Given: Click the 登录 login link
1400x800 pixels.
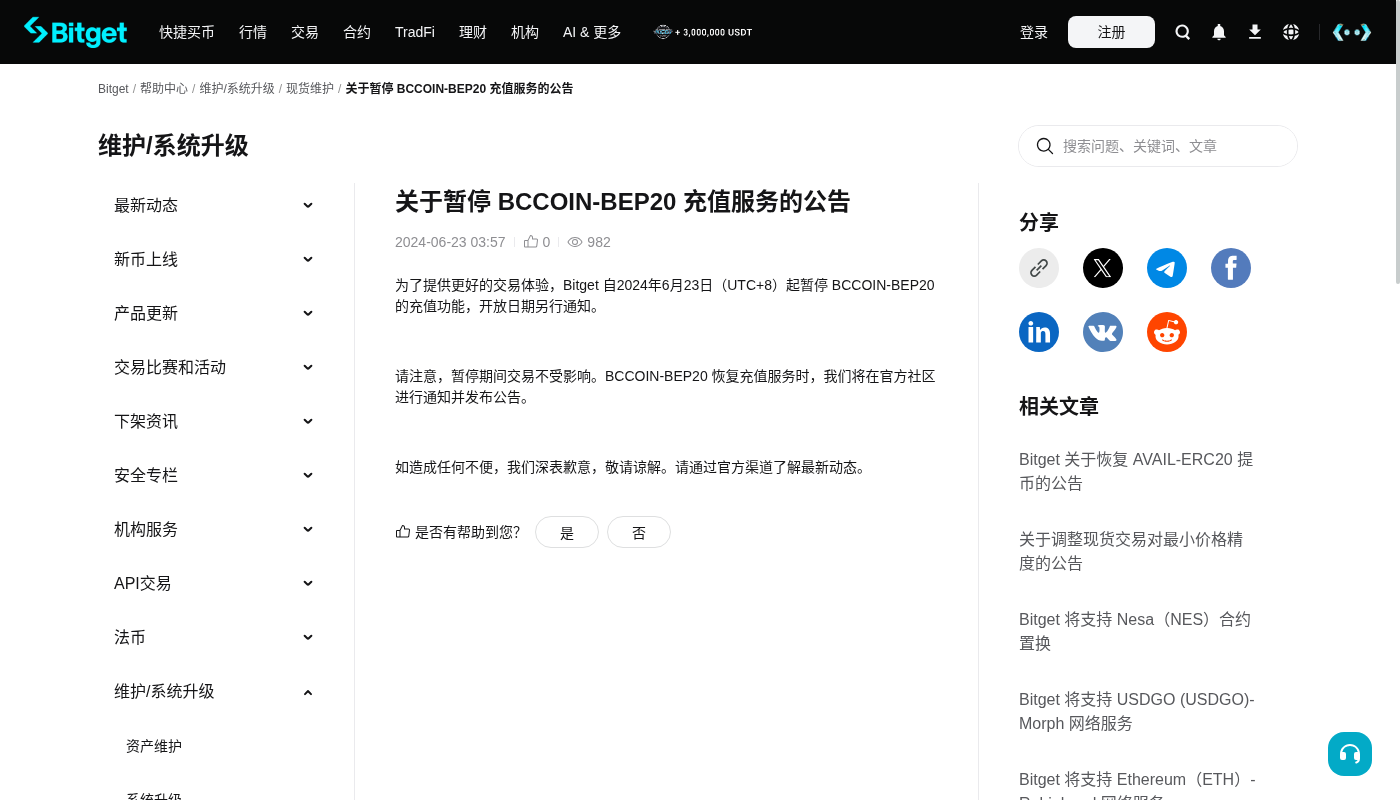Looking at the screenshot, I should point(1034,32).
